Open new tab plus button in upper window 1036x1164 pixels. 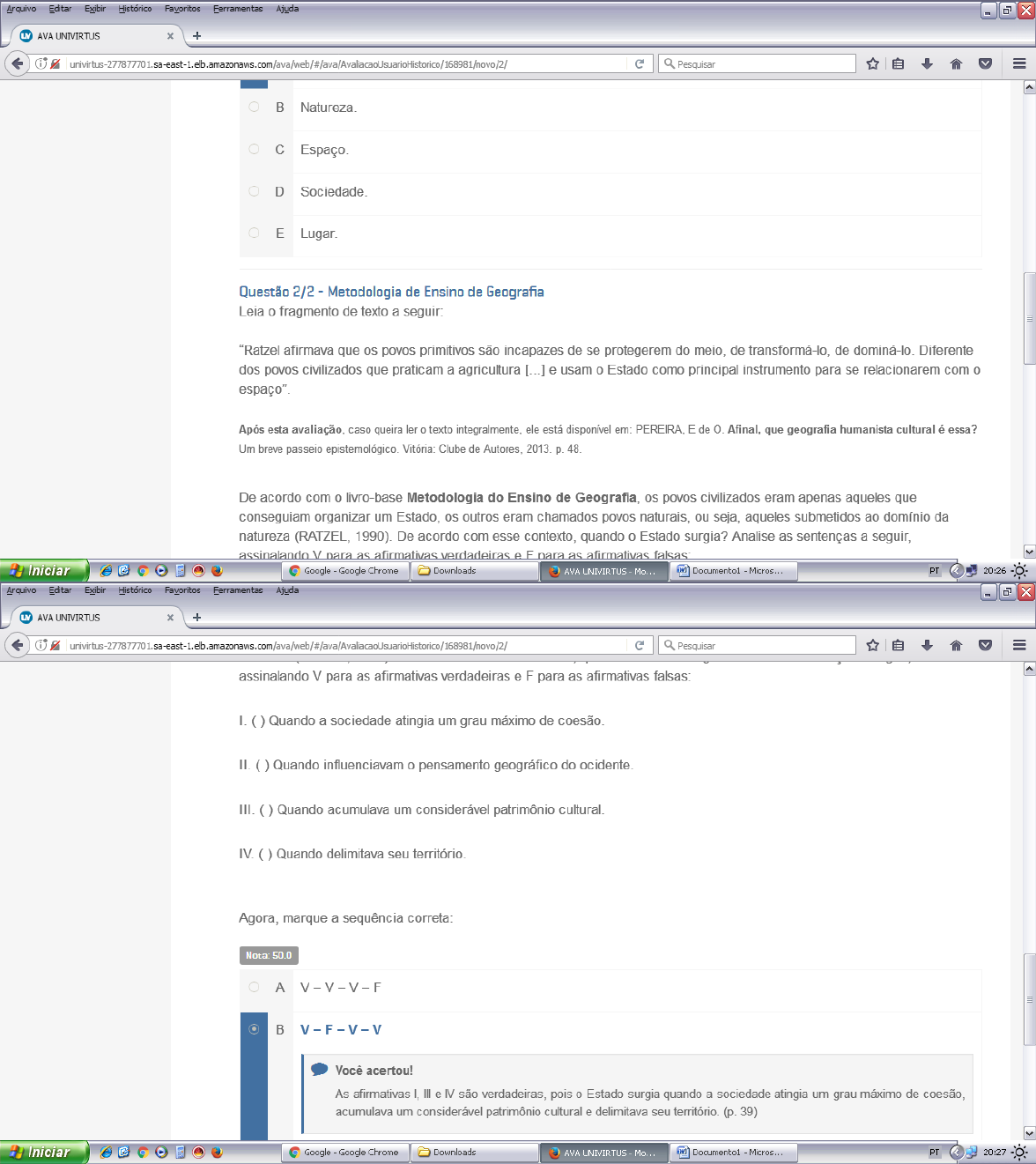[x=196, y=36]
